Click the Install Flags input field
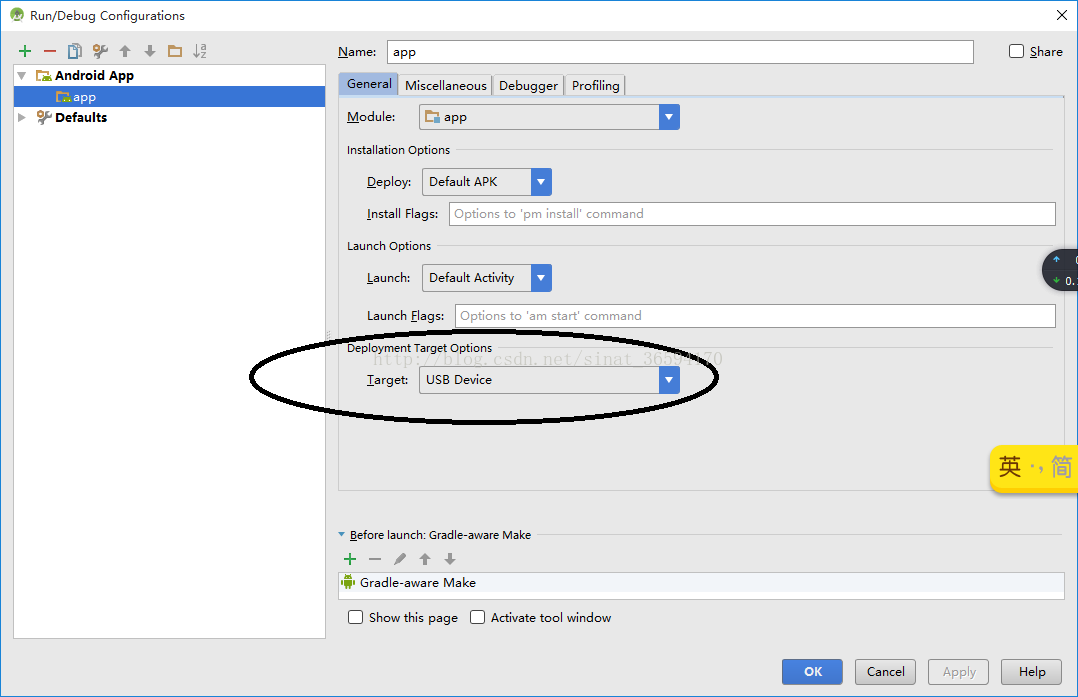The image size is (1078, 697). (x=752, y=214)
